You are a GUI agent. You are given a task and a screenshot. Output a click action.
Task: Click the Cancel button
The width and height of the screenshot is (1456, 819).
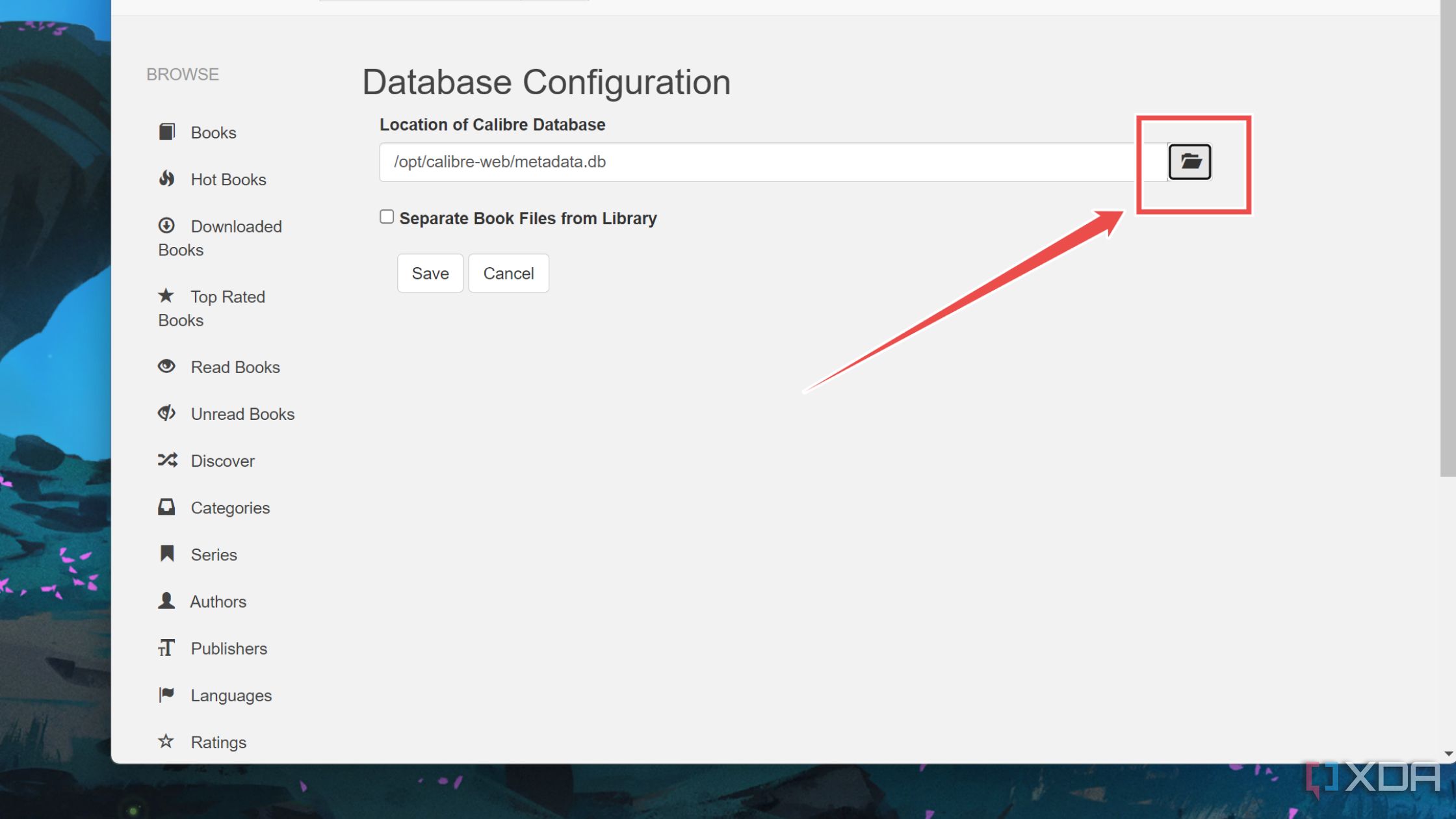click(510, 273)
